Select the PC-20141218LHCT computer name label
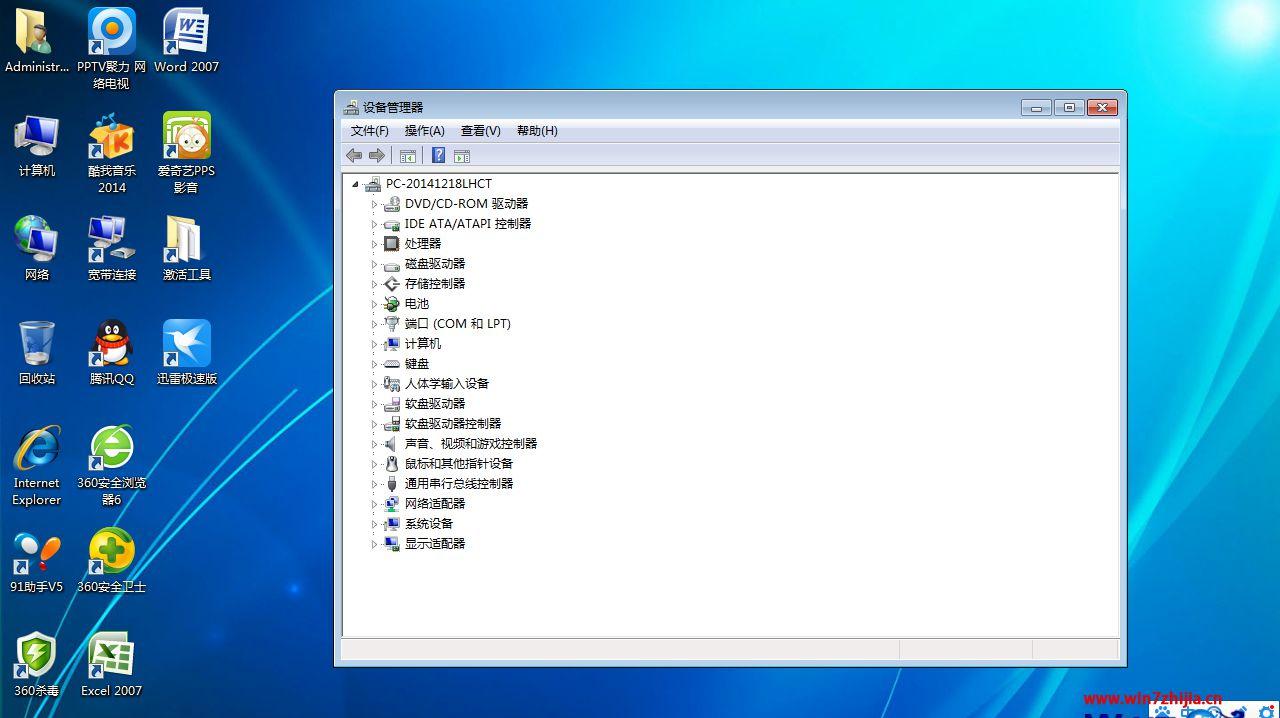 click(439, 184)
